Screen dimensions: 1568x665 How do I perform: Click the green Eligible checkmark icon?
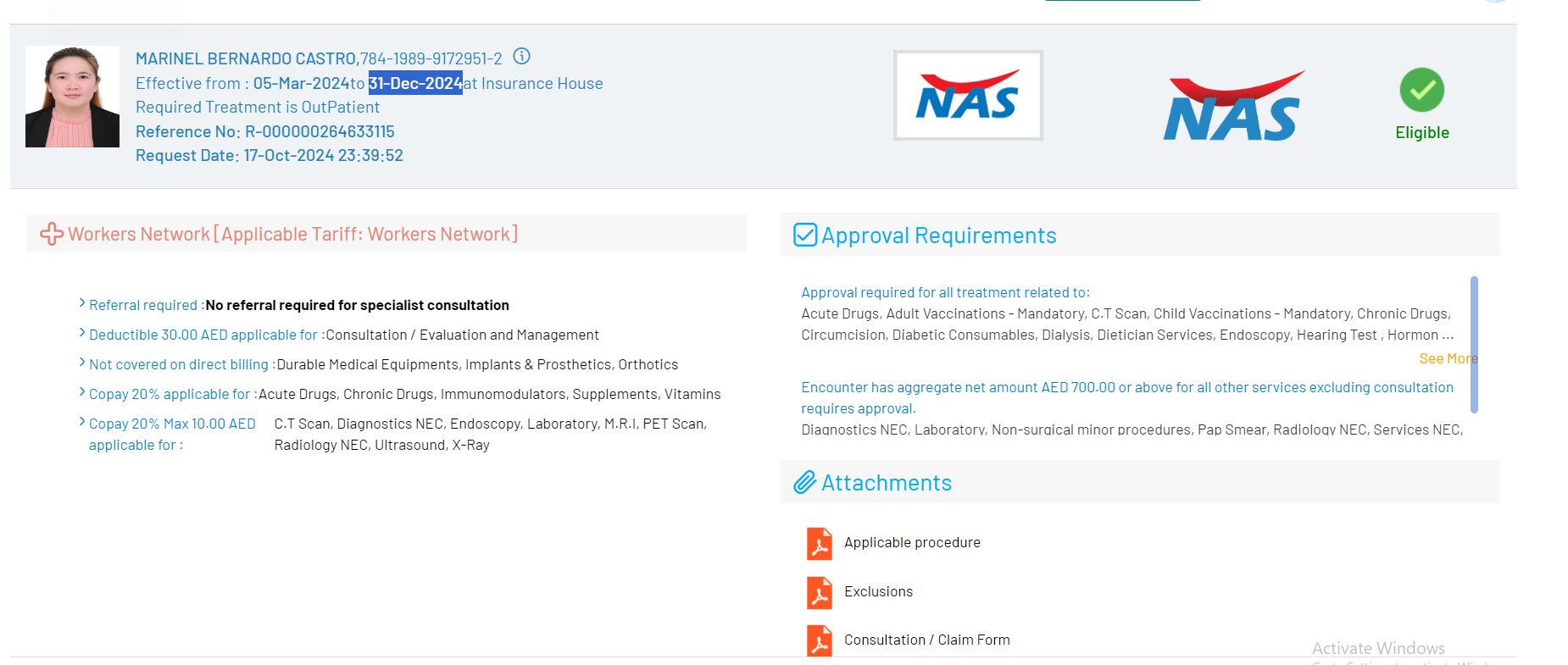click(1421, 91)
